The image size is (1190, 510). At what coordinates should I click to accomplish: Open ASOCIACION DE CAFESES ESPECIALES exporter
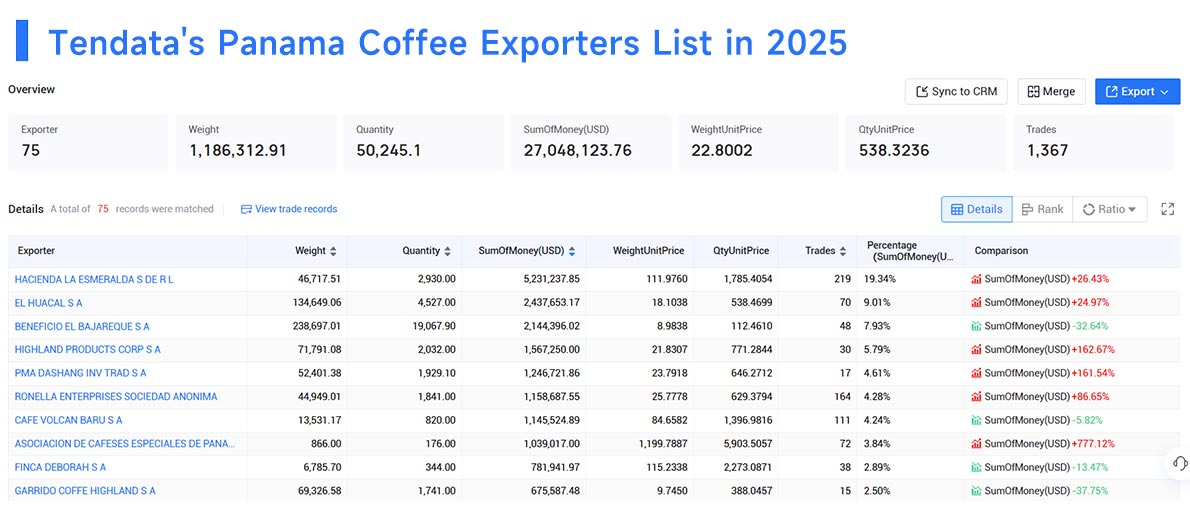(125, 444)
